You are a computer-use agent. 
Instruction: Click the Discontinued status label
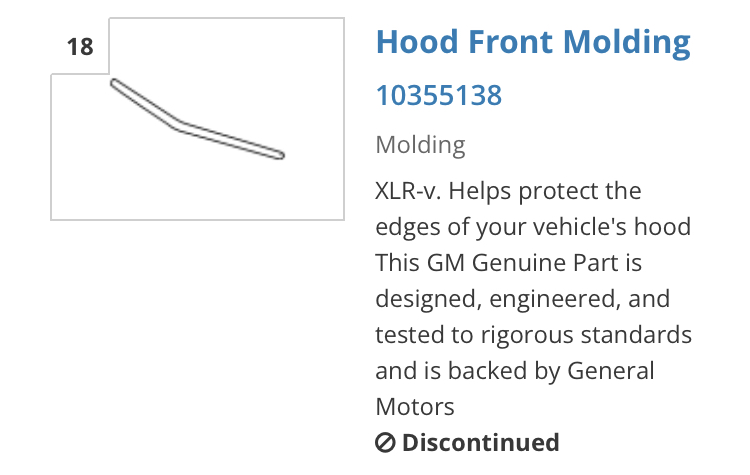tap(480, 442)
